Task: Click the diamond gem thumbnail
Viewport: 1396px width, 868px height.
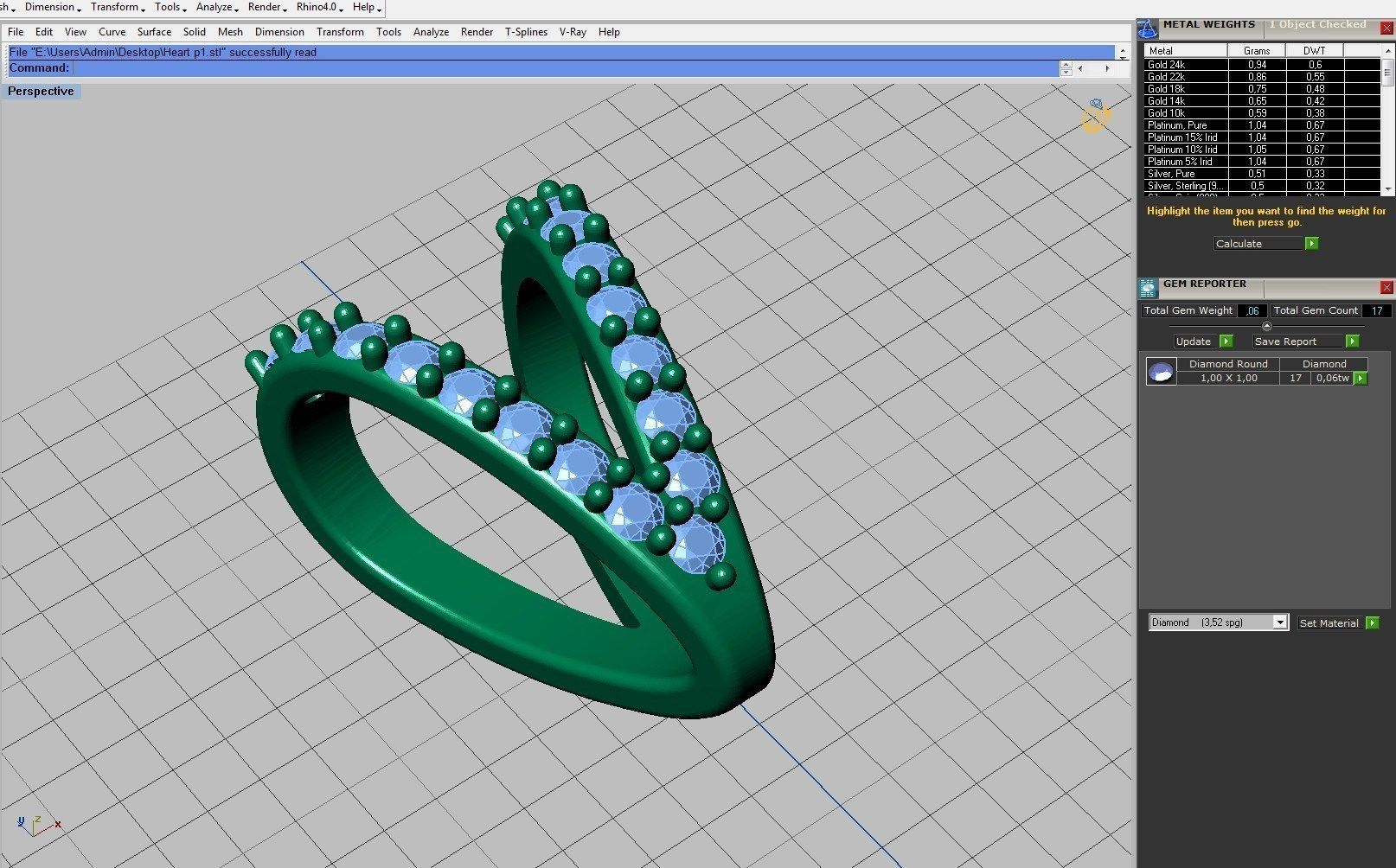Action: pyautogui.click(x=1162, y=372)
